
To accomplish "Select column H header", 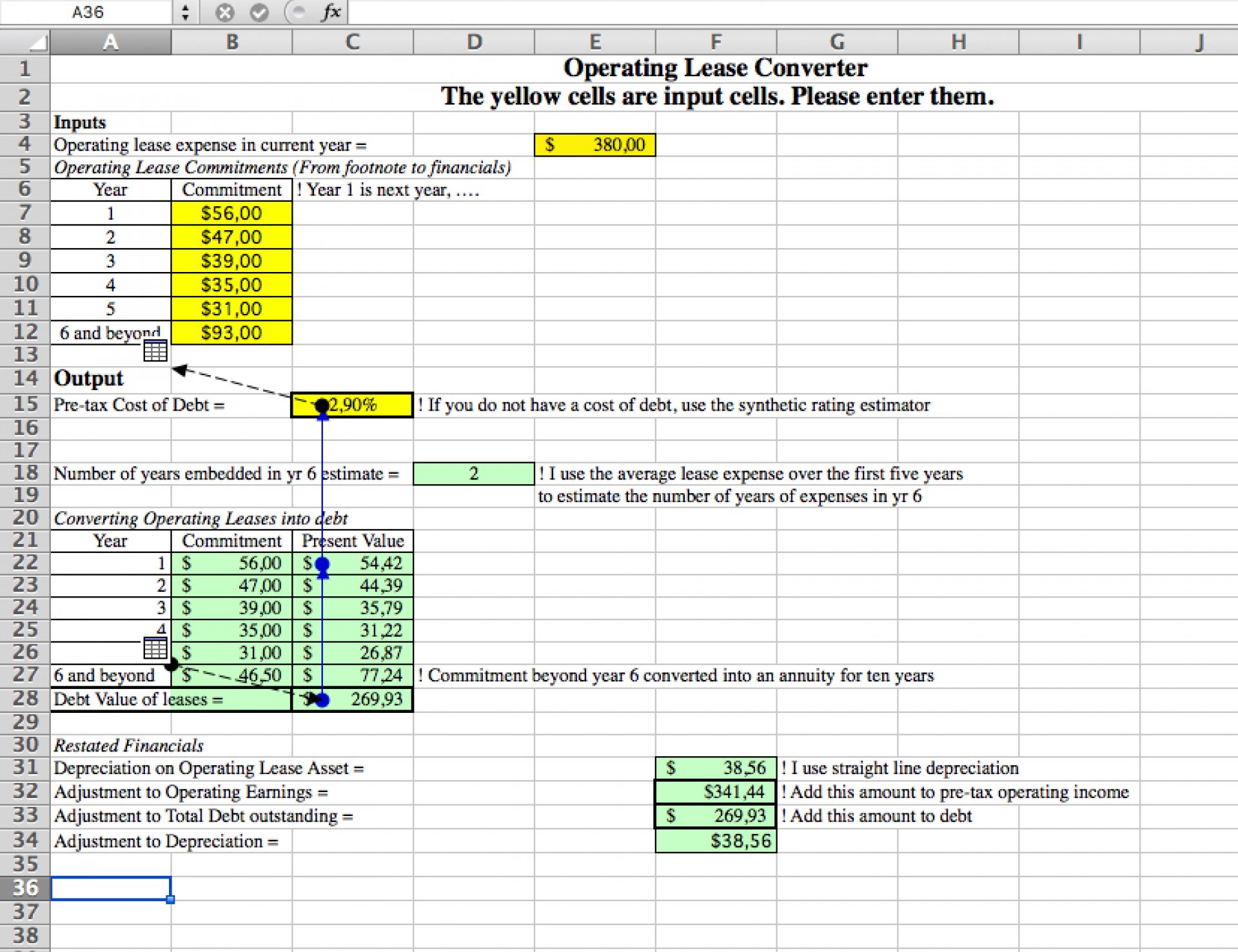I will point(959,42).
